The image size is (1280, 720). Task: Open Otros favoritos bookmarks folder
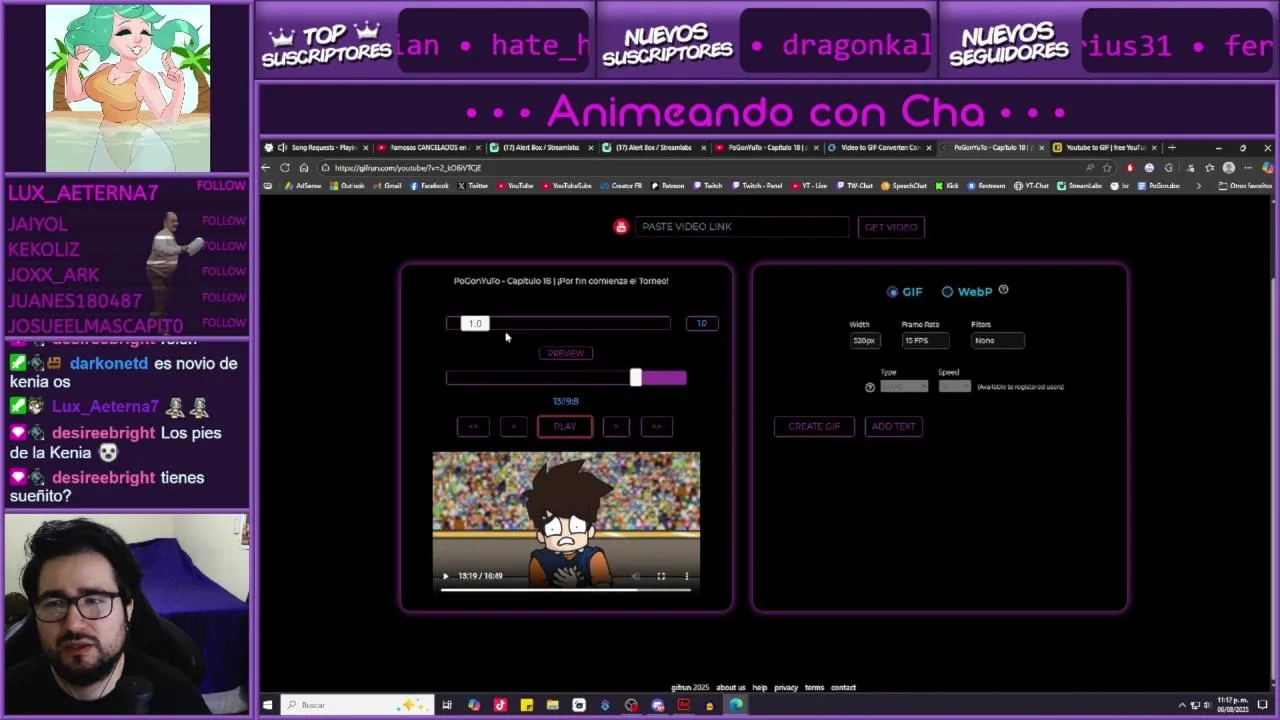(1245, 186)
